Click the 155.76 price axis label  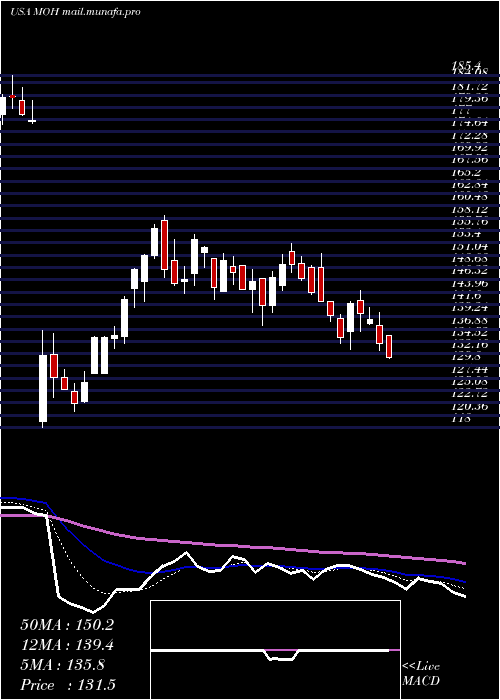469,221
